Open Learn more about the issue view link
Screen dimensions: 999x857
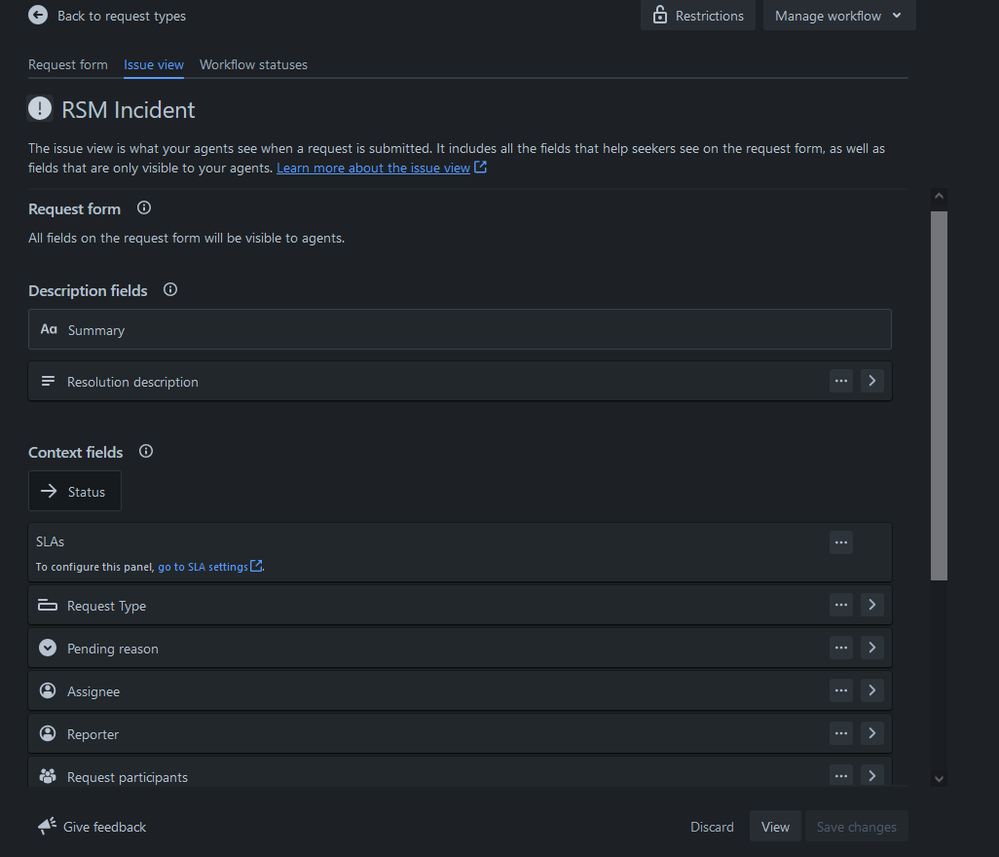373,168
